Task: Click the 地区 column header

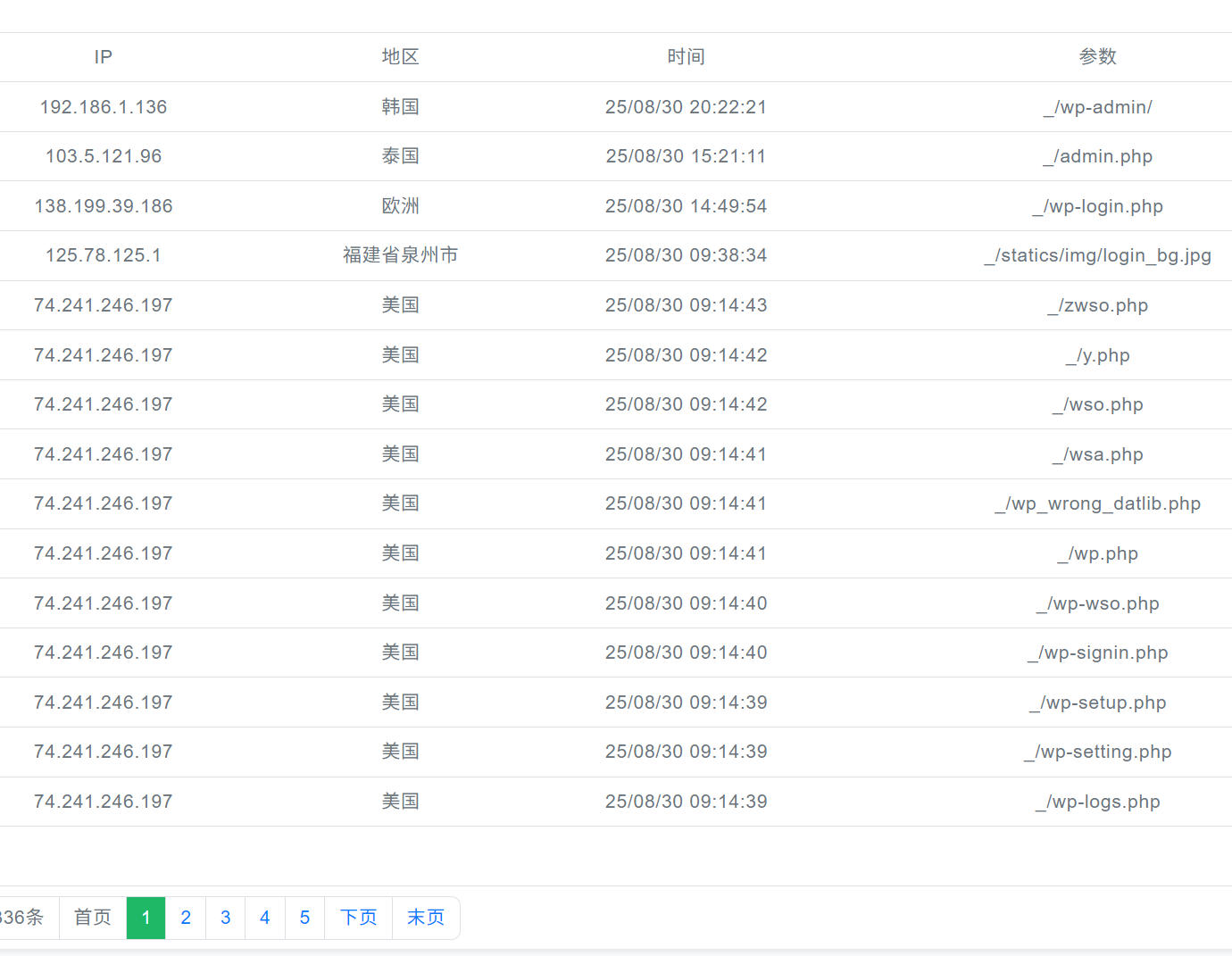Action: [400, 56]
